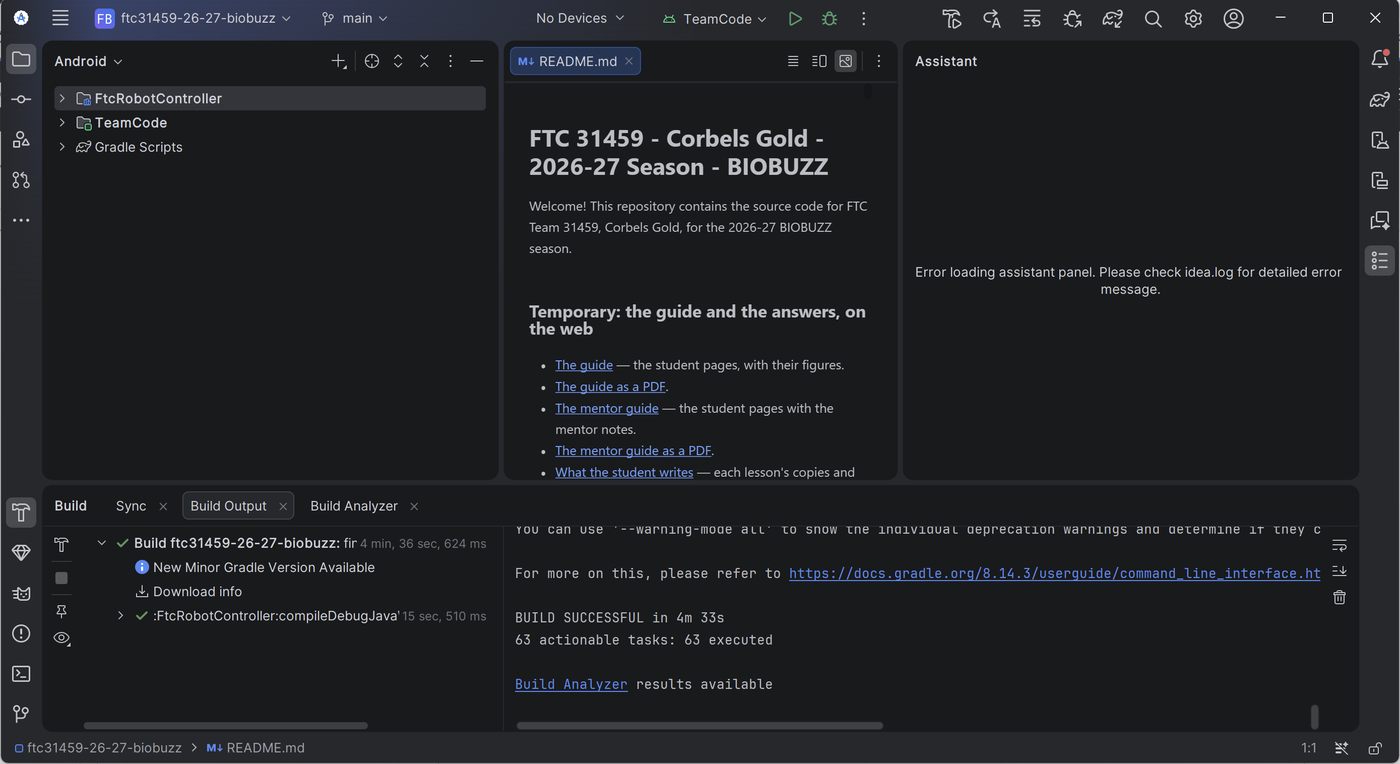
Task: Click the build tree horizontal scrollbar
Action: pos(226,726)
